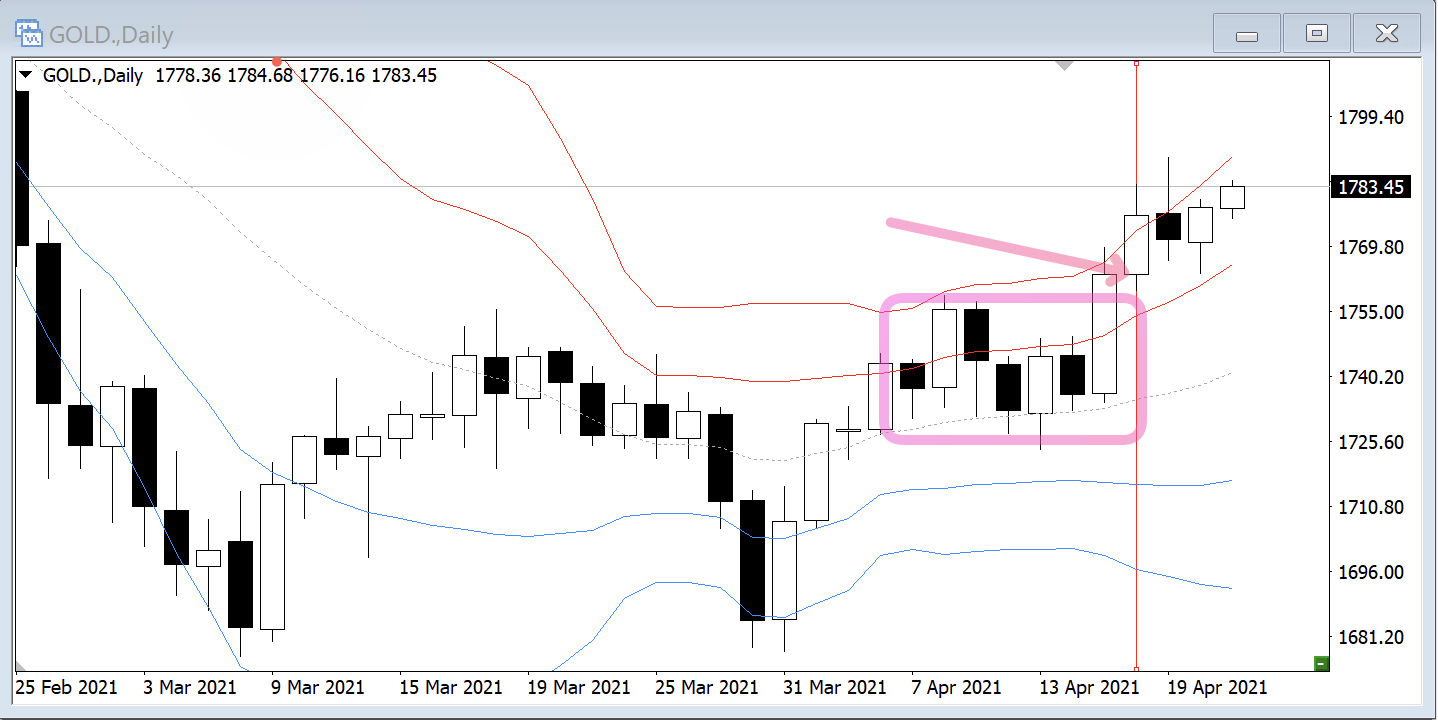Open the black triangle dropdown beside GOLD.,Daily
The height and width of the screenshot is (720, 1438).
click(26, 76)
